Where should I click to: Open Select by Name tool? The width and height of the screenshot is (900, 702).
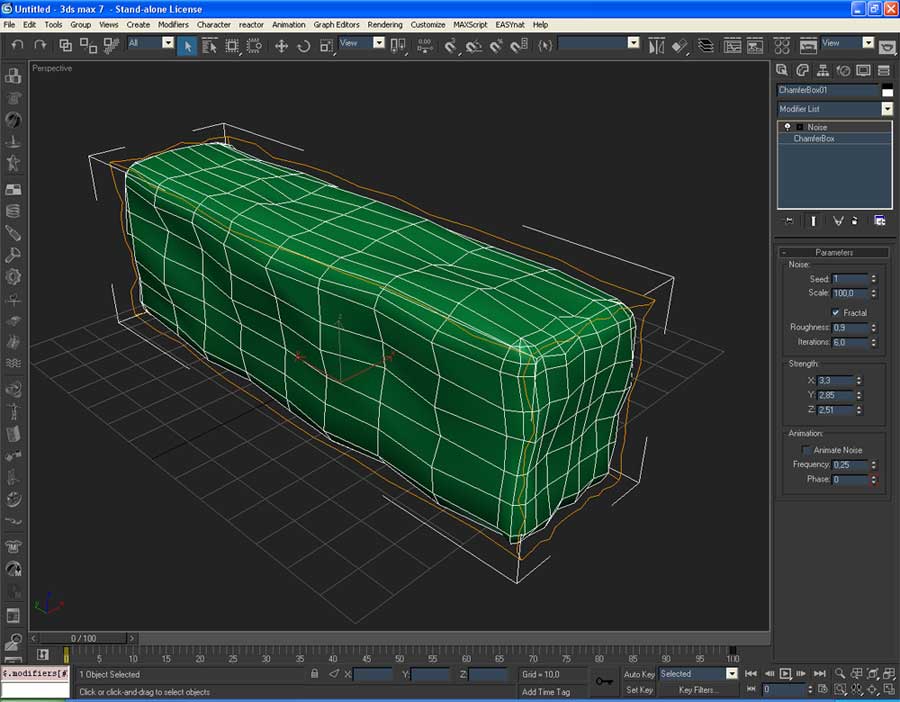click(210, 46)
